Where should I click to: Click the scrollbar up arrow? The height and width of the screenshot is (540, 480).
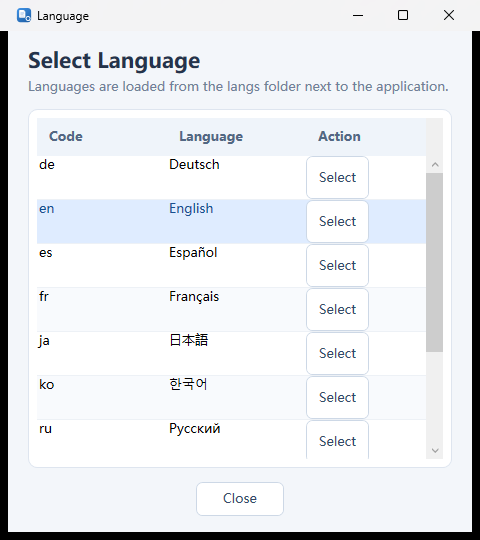pos(435,165)
